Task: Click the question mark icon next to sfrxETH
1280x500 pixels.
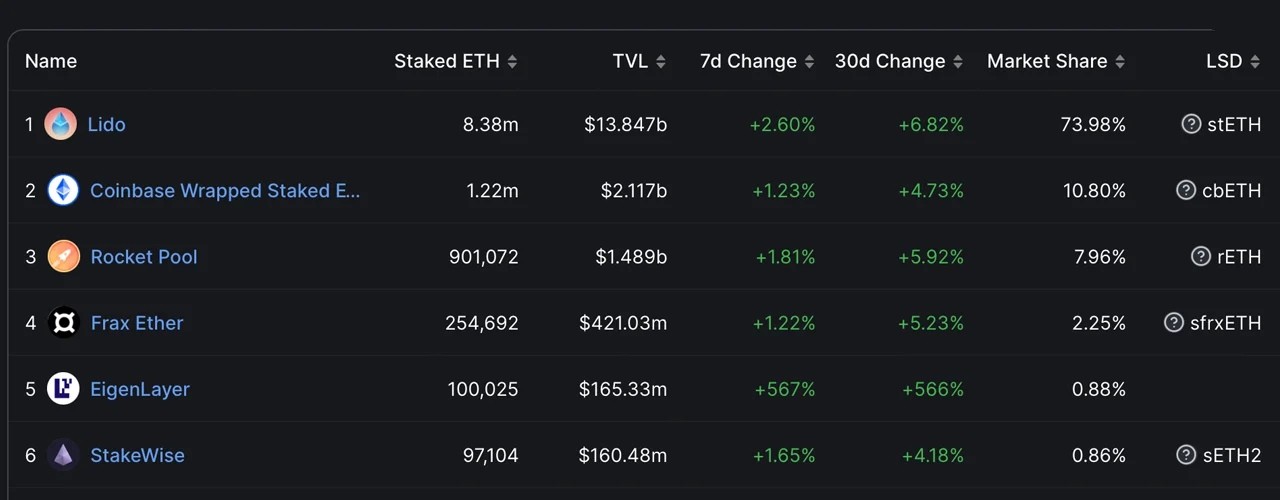Action: point(1174,322)
